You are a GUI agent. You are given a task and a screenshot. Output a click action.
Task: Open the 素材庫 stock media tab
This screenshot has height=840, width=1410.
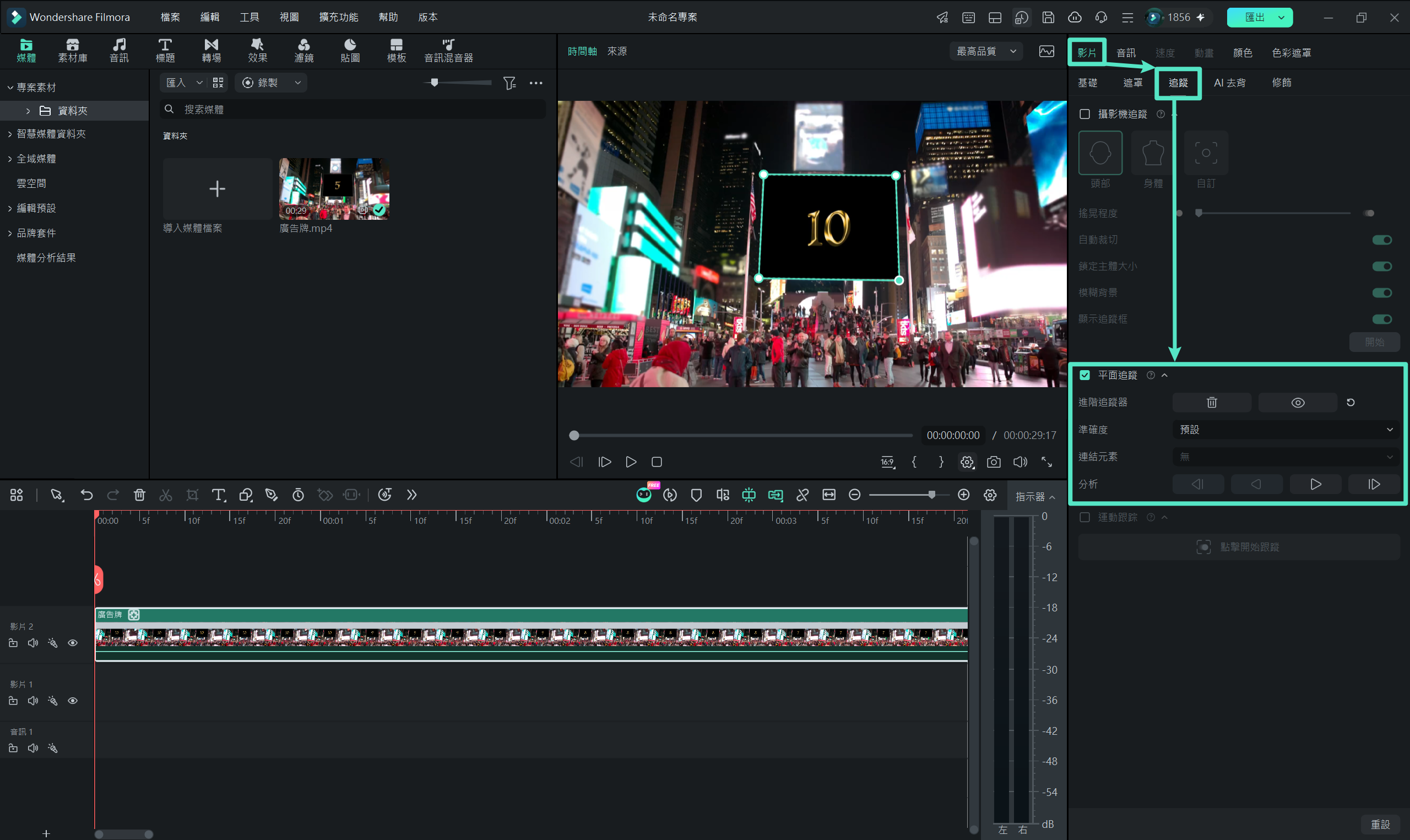pyautogui.click(x=72, y=50)
